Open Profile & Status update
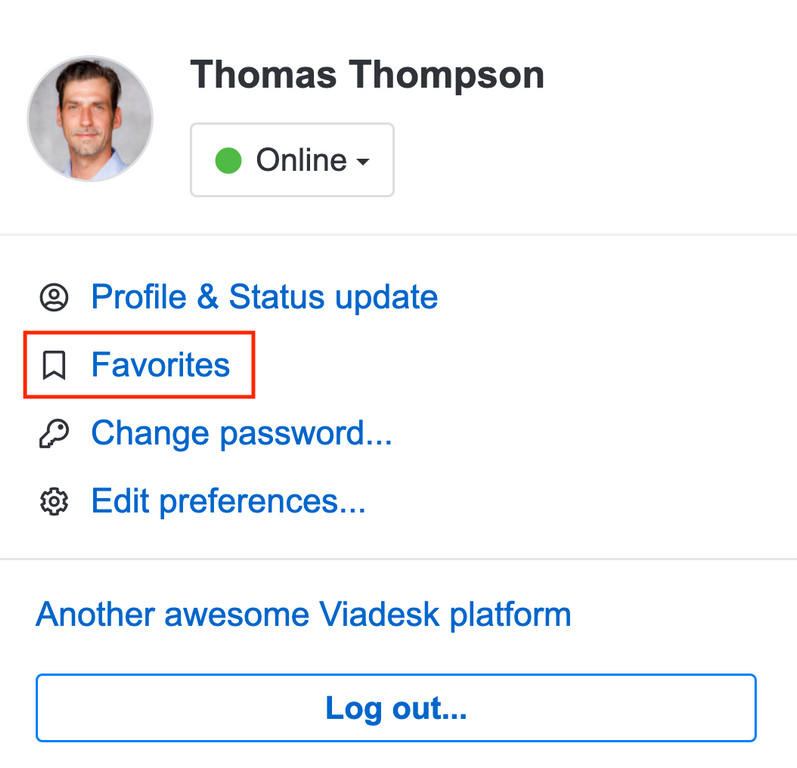This screenshot has height=768, width=797. coord(264,297)
